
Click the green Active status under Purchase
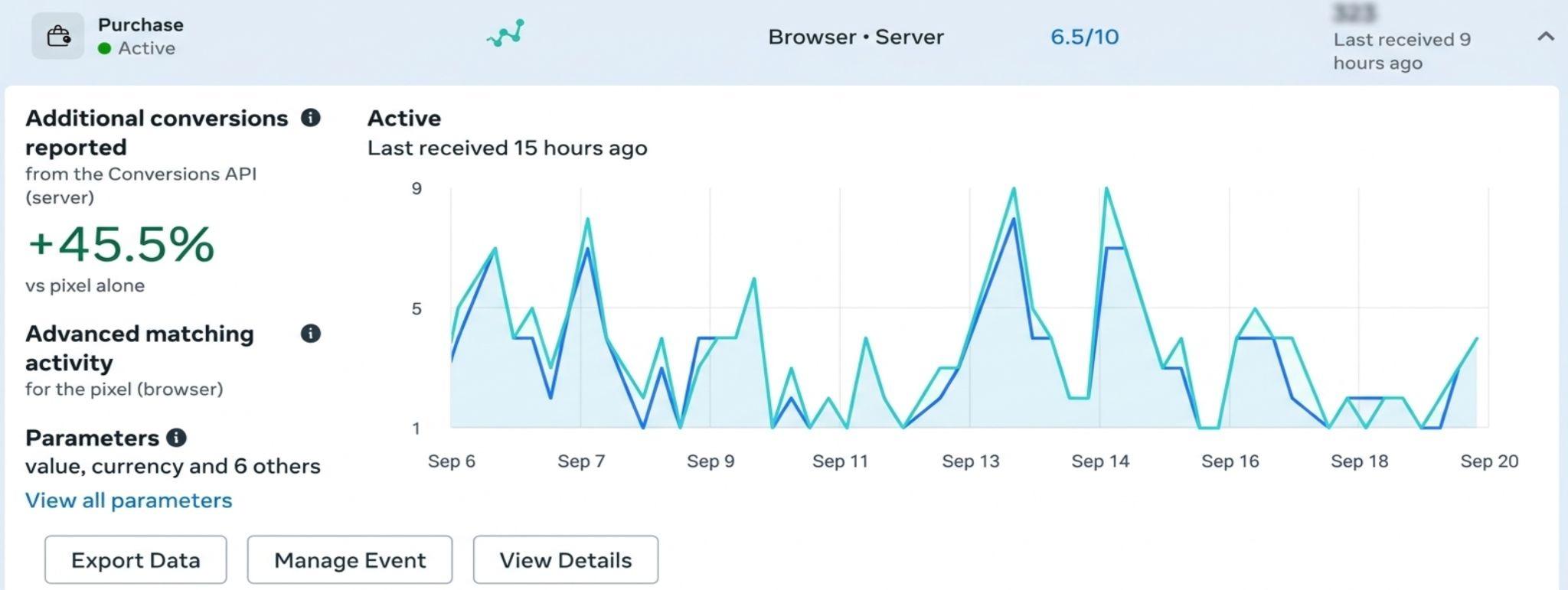point(137,48)
